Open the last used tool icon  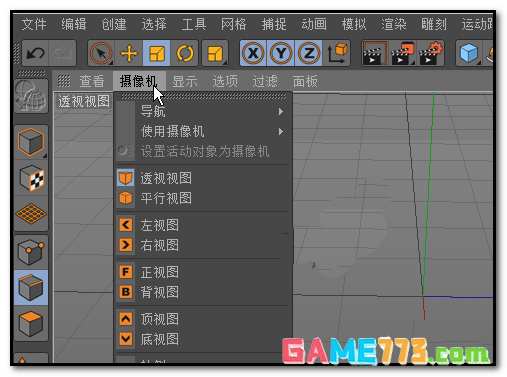[x=215, y=53]
